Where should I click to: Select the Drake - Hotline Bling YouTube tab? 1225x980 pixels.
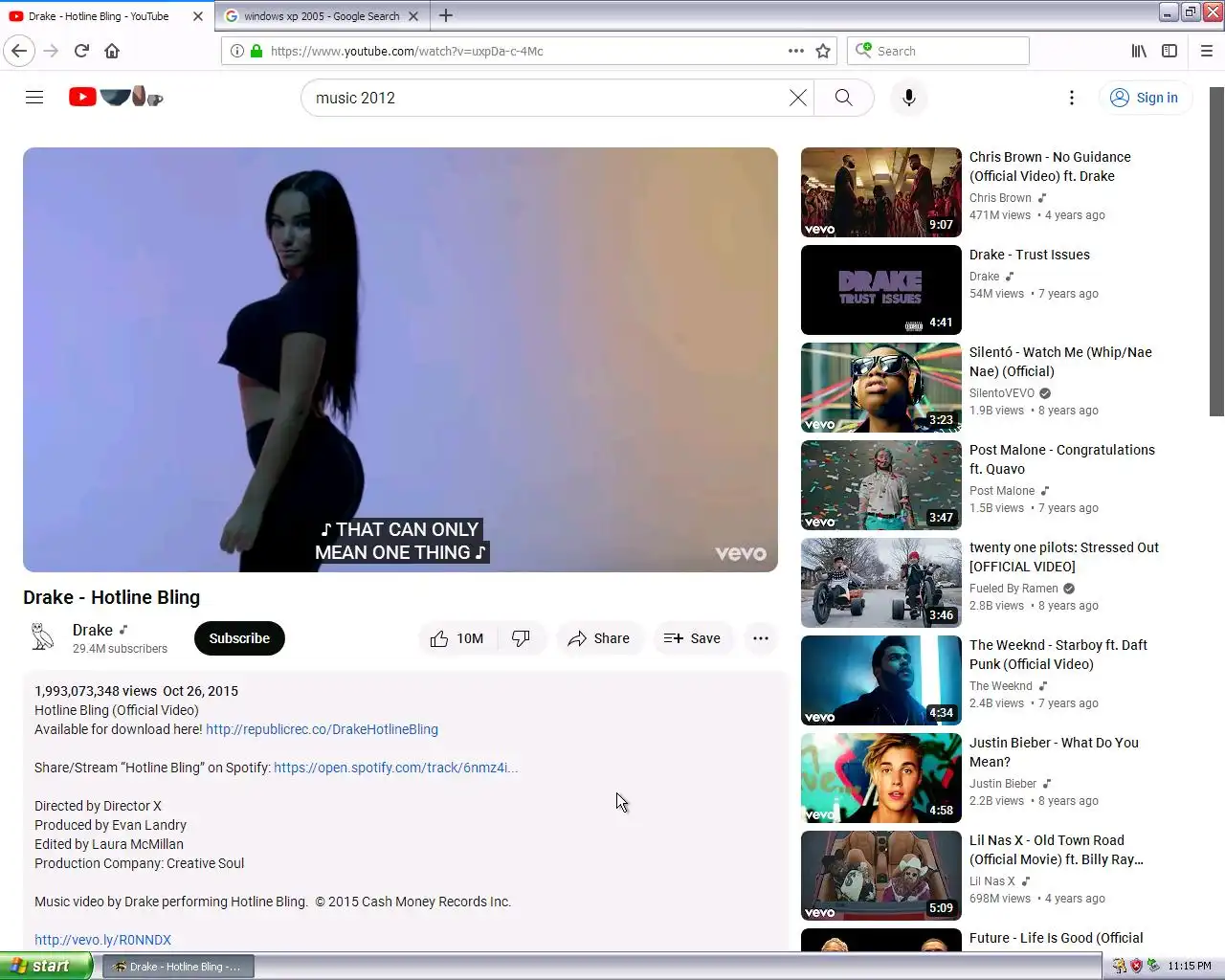99,16
